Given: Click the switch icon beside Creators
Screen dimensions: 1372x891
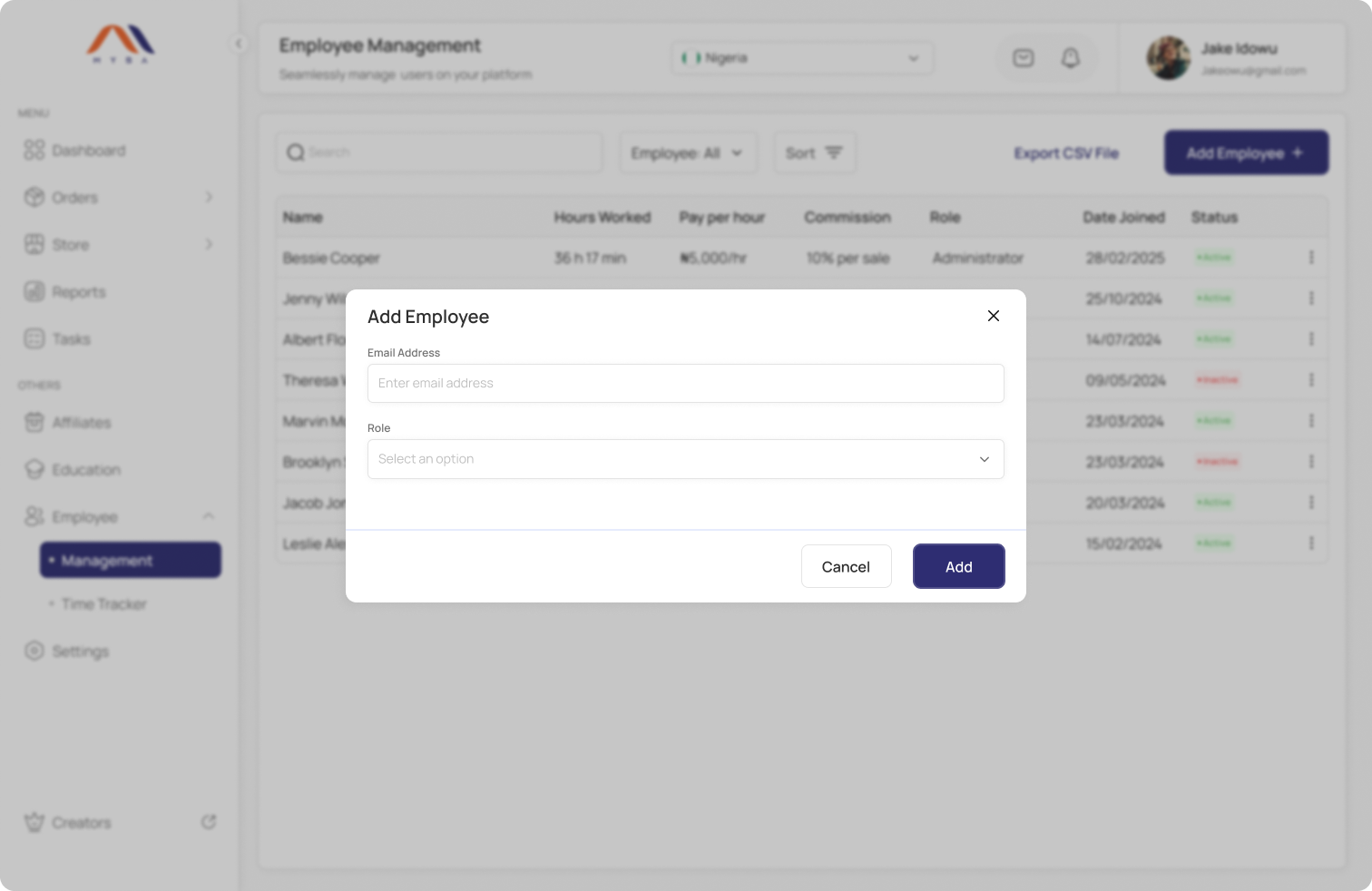Looking at the screenshot, I should point(209,822).
